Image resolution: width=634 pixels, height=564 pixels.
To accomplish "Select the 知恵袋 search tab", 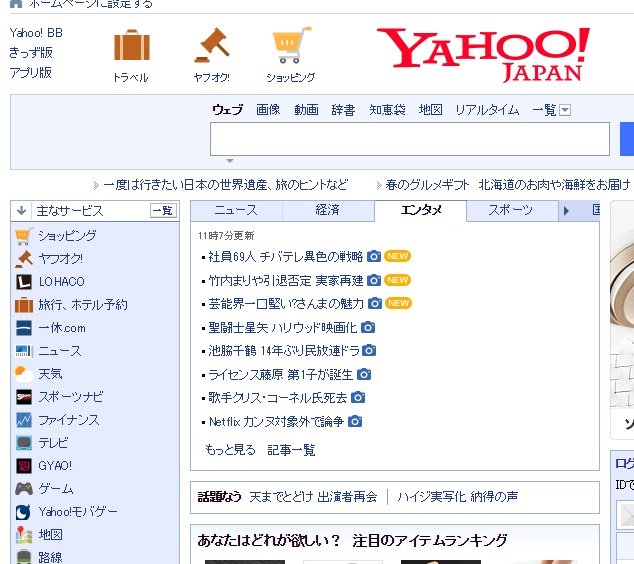I will (x=387, y=110).
